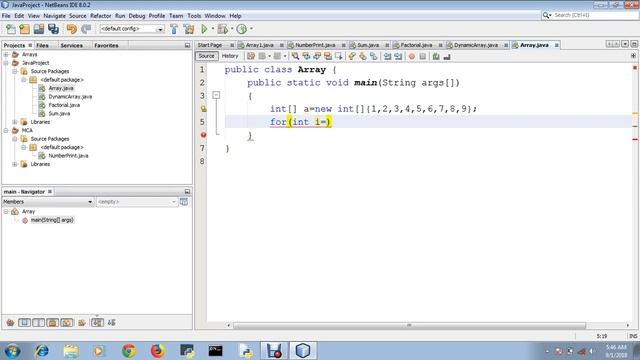Click the Debug Project icon
The width and height of the screenshot is (640, 360).
coord(222,29)
